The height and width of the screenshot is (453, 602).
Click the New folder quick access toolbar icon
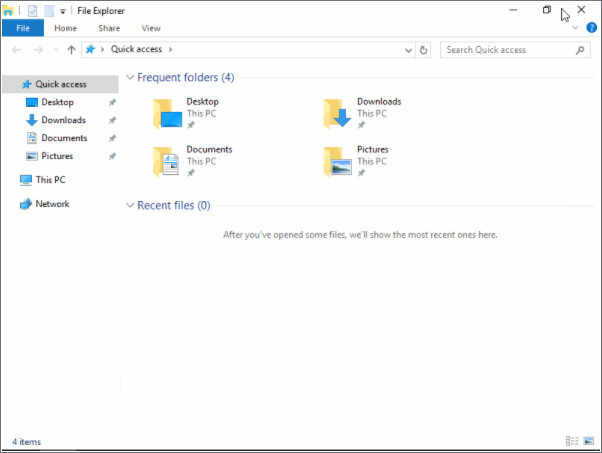[x=49, y=11]
